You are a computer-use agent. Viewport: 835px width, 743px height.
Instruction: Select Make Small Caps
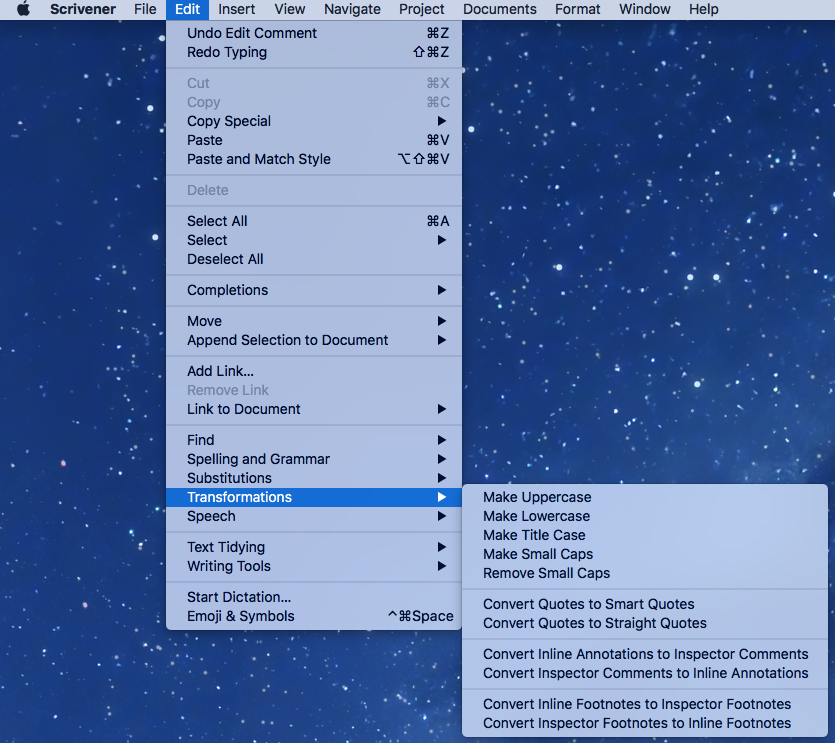(x=645, y=554)
